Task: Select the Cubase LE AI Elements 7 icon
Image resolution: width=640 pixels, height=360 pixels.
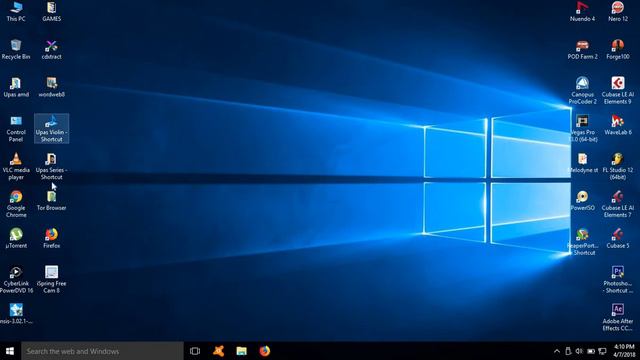Action: click(x=618, y=204)
